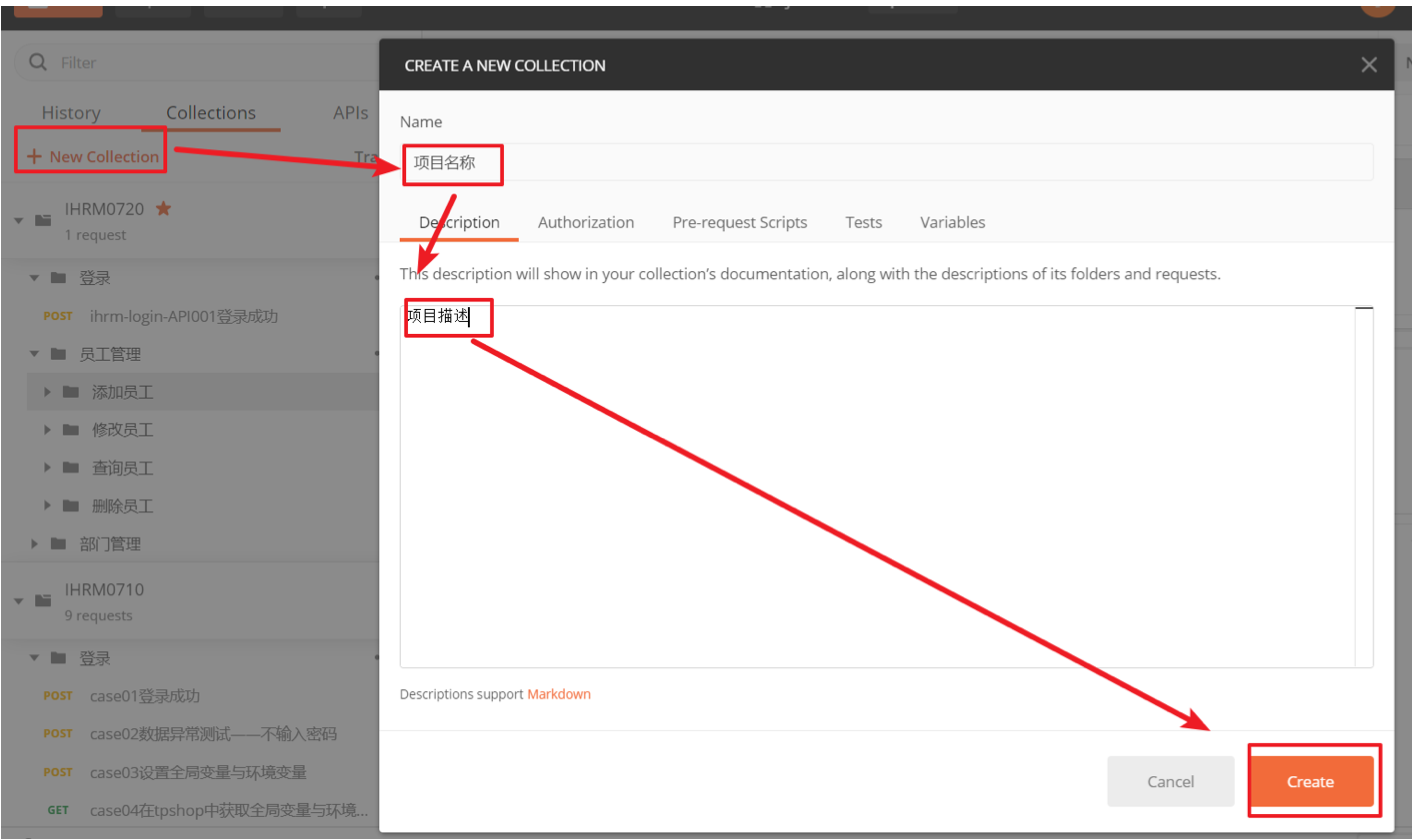1412x840 pixels.
Task: Expand the 部门管理 folder arrow
Action: coord(34,544)
